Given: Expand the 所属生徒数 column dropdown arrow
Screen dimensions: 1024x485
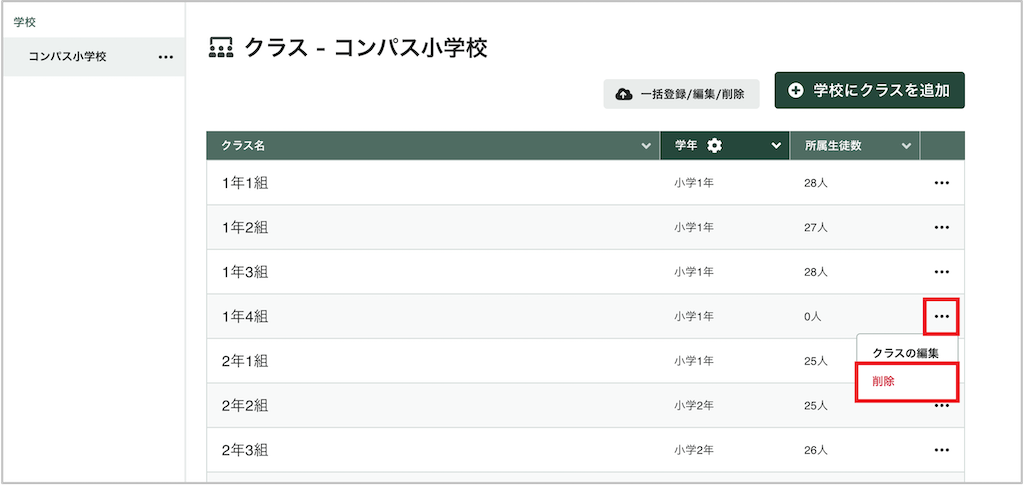Looking at the screenshot, I should pos(906,146).
